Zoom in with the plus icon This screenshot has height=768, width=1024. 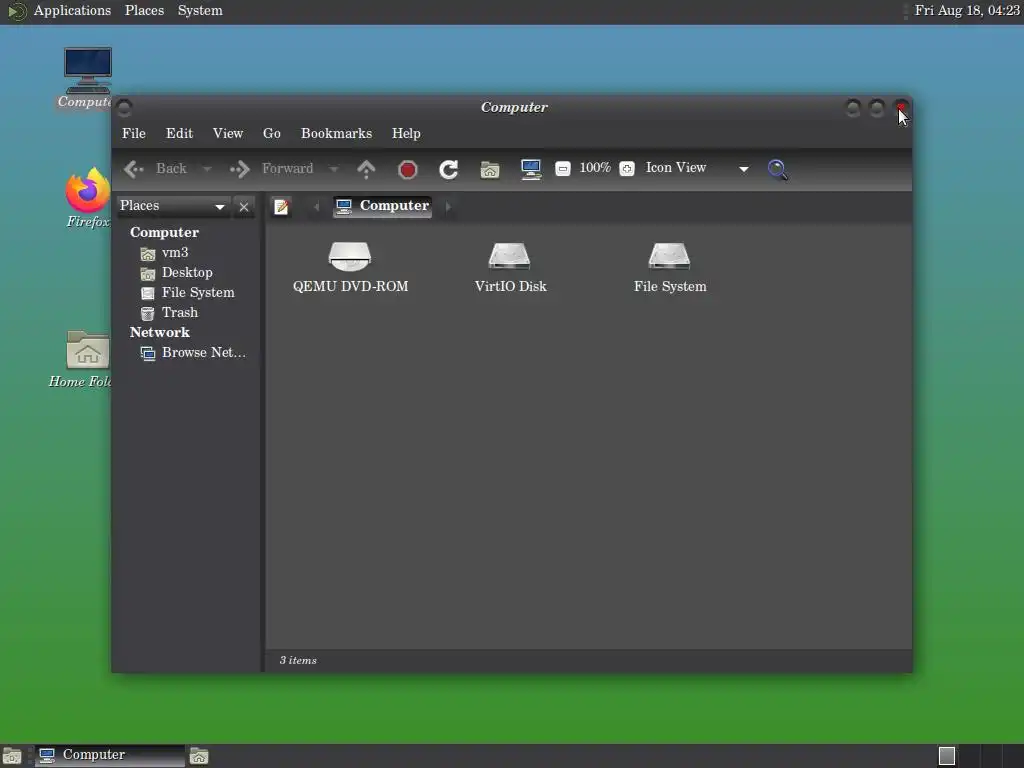point(626,168)
